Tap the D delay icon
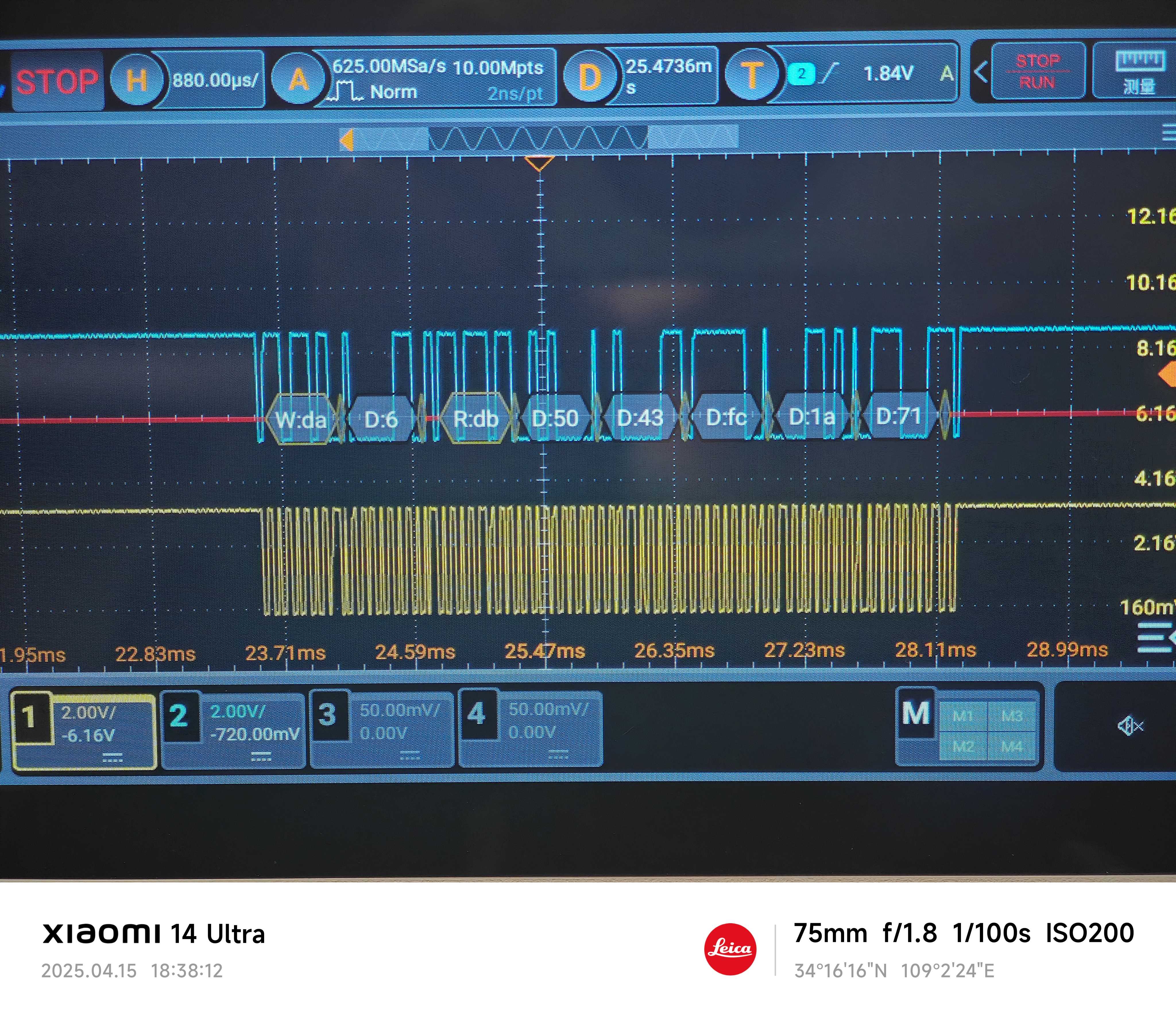The image size is (1176, 1018). coord(589,77)
